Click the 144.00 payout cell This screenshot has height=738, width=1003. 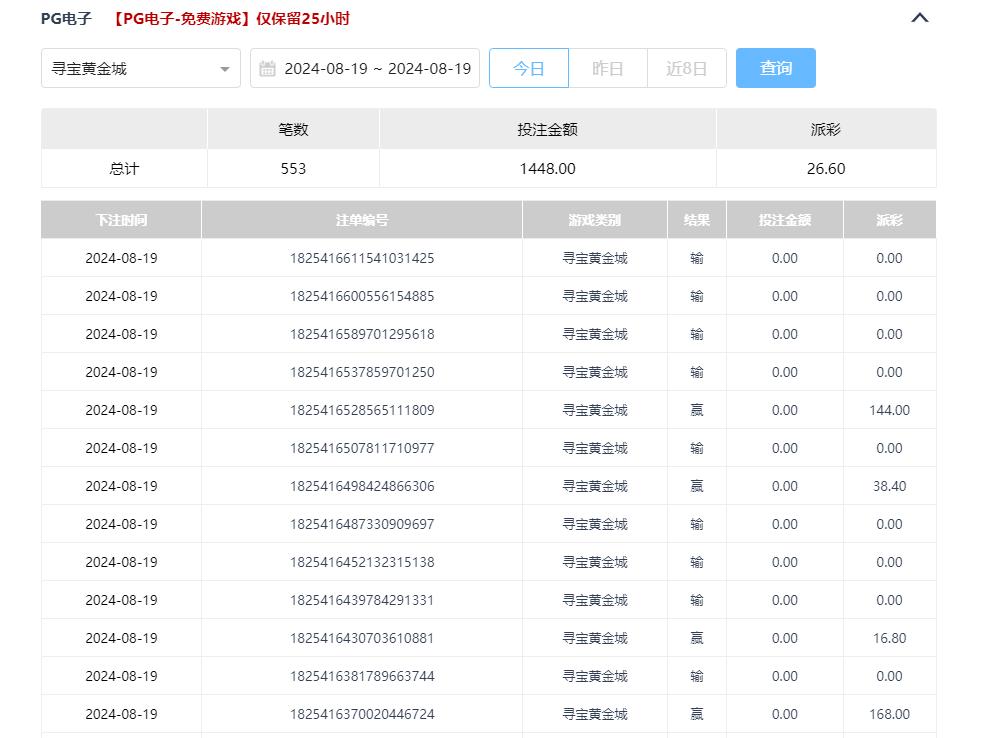889,410
